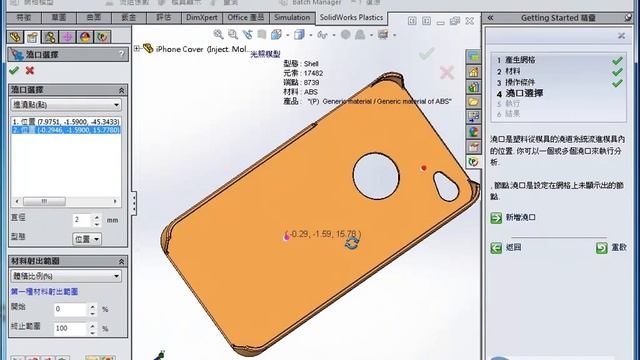This screenshot has height=360, width=640.
Task: Increase end range value with up spinner
Action: tap(93, 325)
